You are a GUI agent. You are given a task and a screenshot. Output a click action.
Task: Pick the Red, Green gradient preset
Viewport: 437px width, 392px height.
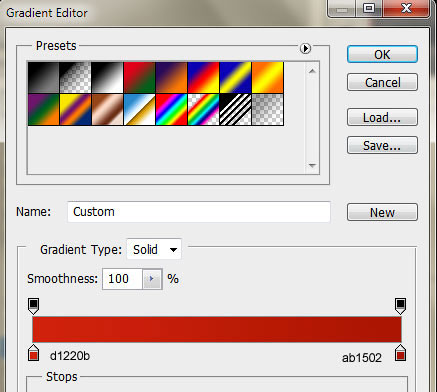pyautogui.click(x=140, y=77)
